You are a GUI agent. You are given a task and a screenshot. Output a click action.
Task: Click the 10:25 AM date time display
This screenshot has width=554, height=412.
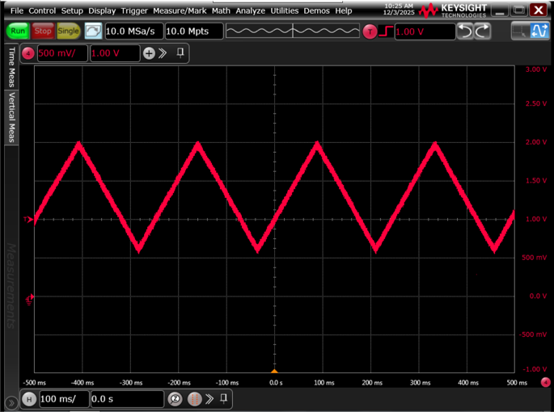(399, 10)
